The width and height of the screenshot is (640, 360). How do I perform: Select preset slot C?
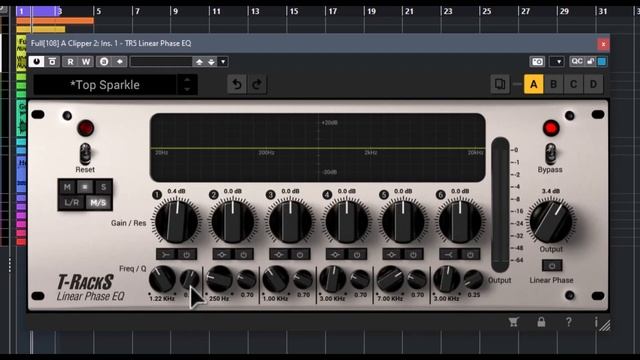[x=573, y=84]
